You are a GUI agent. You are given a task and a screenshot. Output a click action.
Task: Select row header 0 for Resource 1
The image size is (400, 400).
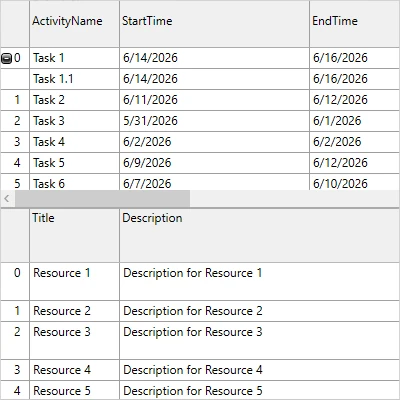tap(15, 281)
